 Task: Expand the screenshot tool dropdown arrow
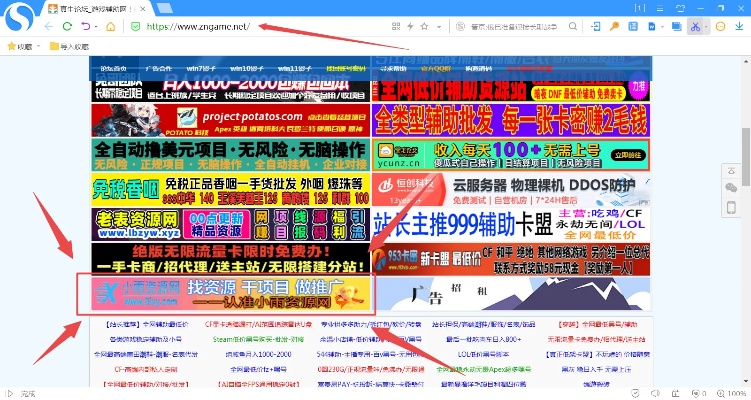(x=706, y=27)
